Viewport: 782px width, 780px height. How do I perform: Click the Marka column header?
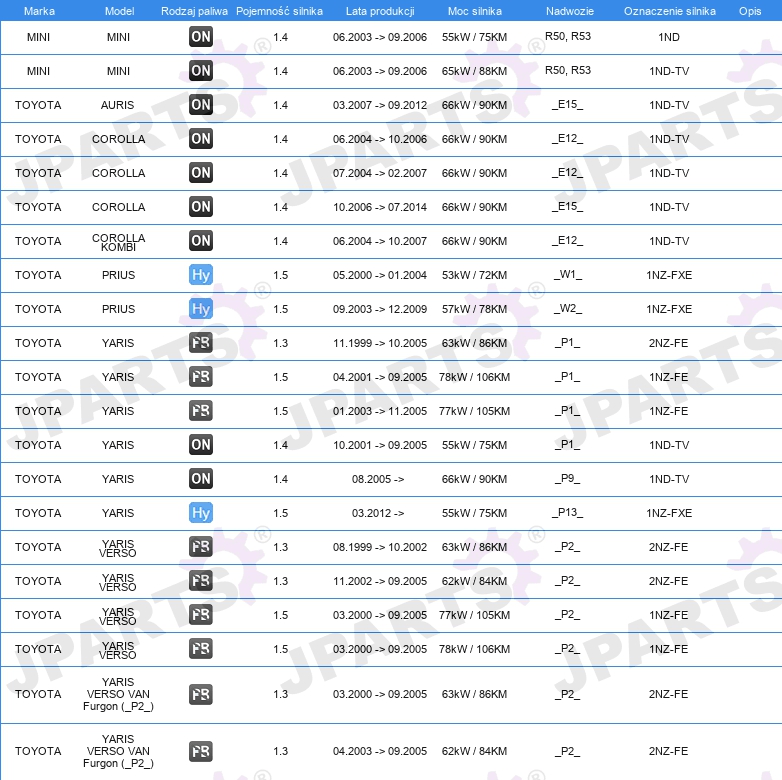[39, 11]
